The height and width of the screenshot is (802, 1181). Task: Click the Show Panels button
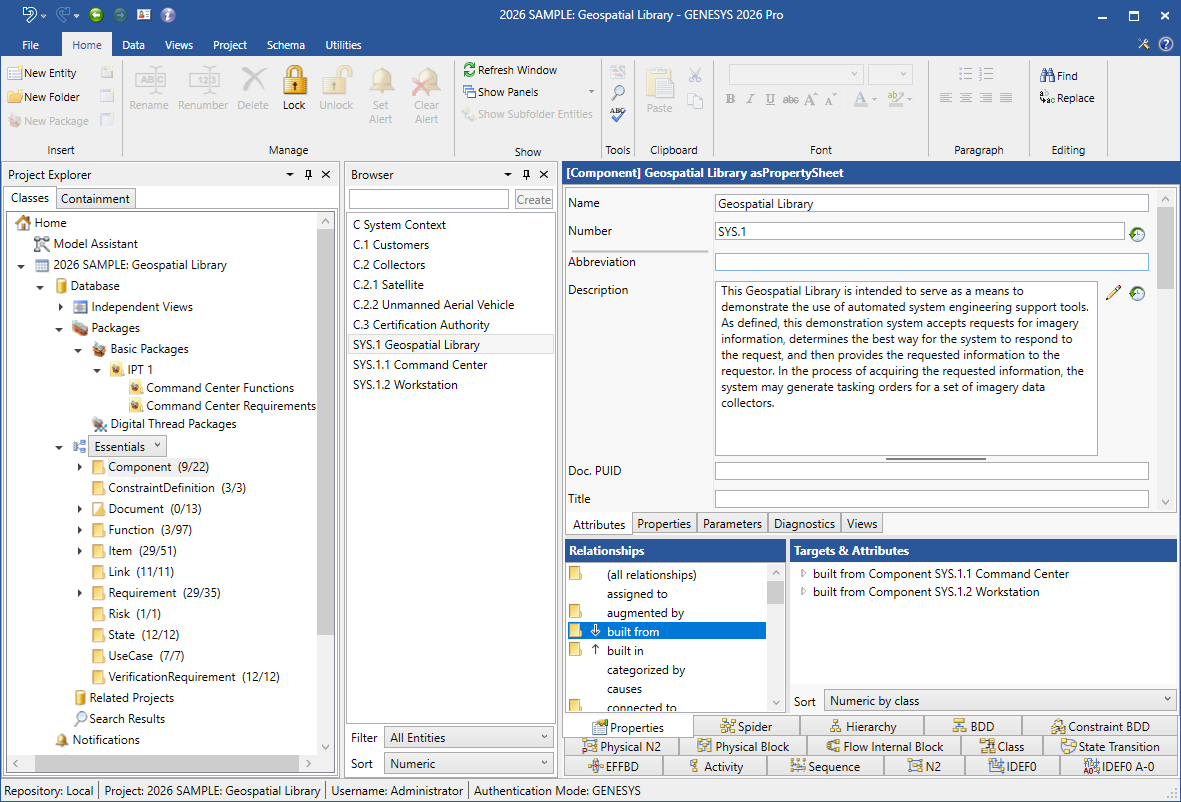point(508,92)
